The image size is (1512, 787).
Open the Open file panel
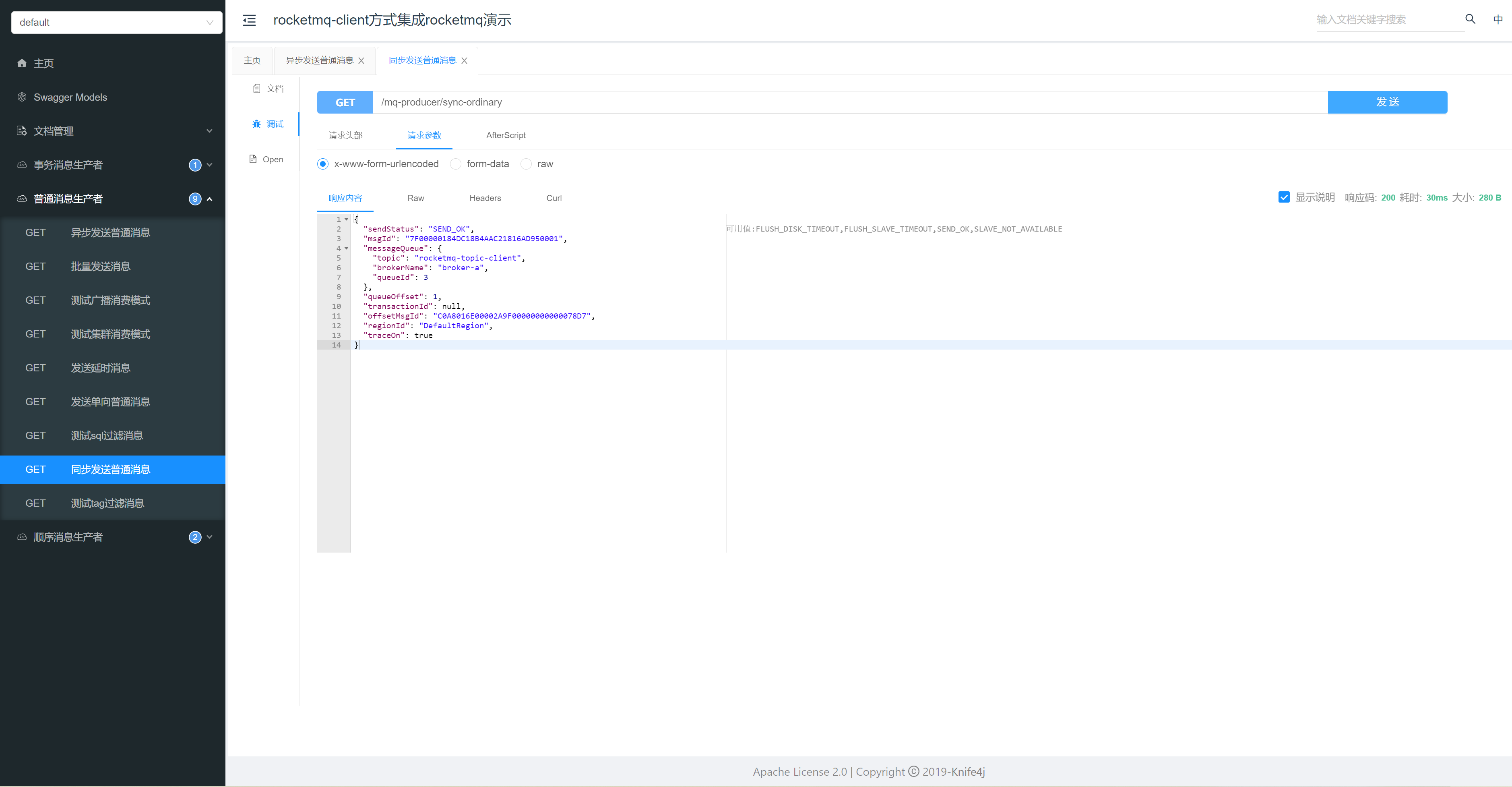[x=266, y=159]
